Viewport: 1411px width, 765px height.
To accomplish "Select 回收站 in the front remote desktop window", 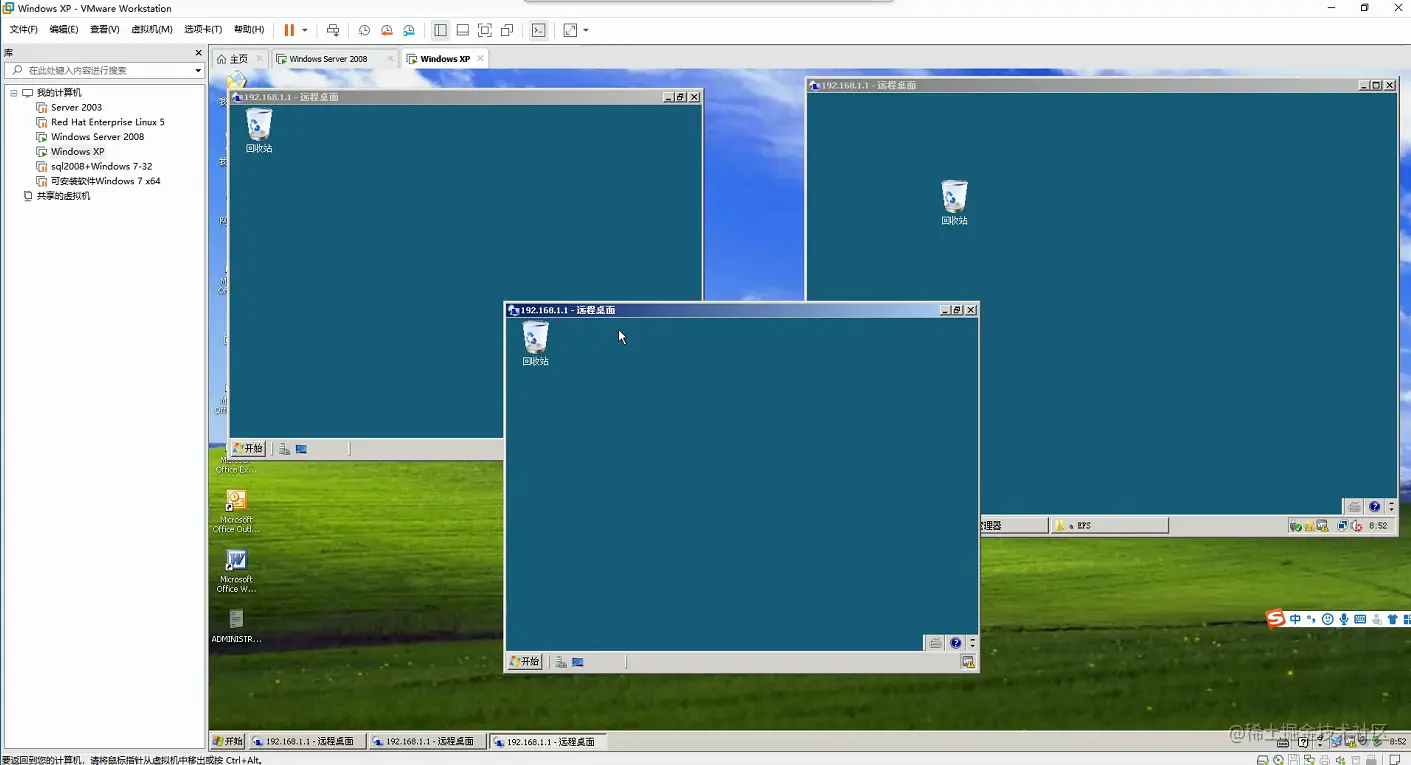I will tap(535, 344).
